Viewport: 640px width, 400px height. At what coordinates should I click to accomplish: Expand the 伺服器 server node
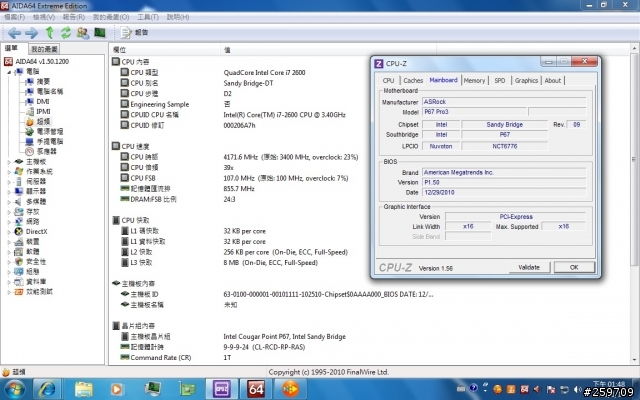coord(9,182)
